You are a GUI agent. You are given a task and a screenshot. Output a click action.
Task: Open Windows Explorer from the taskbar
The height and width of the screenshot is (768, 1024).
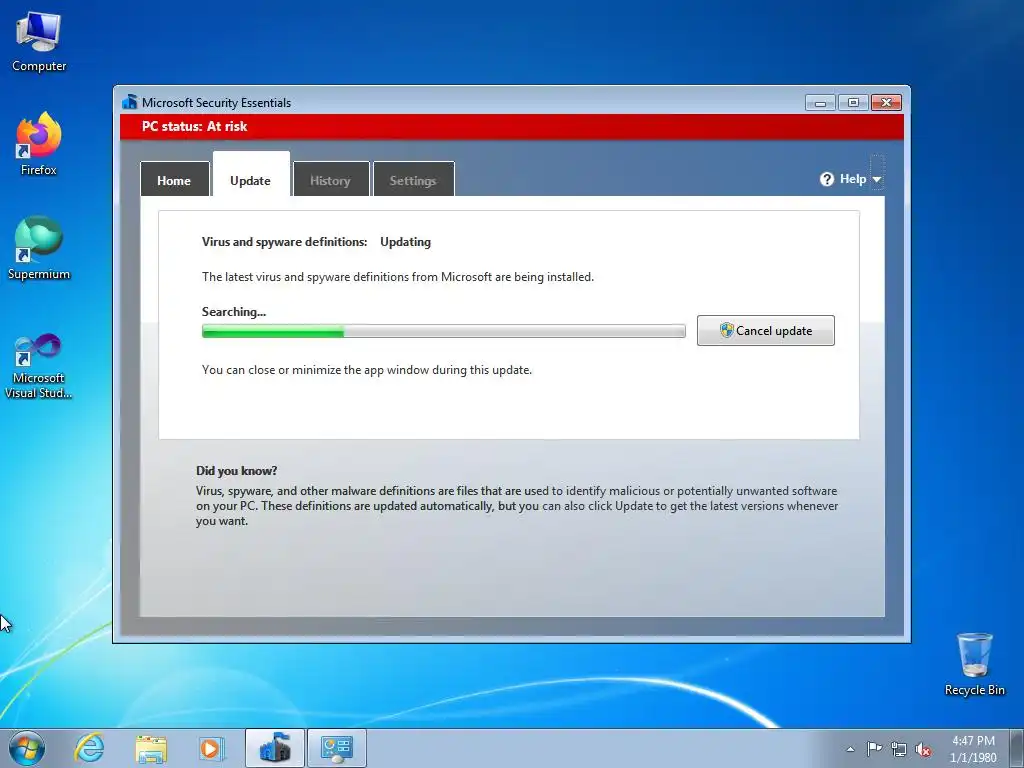(151, 748)
